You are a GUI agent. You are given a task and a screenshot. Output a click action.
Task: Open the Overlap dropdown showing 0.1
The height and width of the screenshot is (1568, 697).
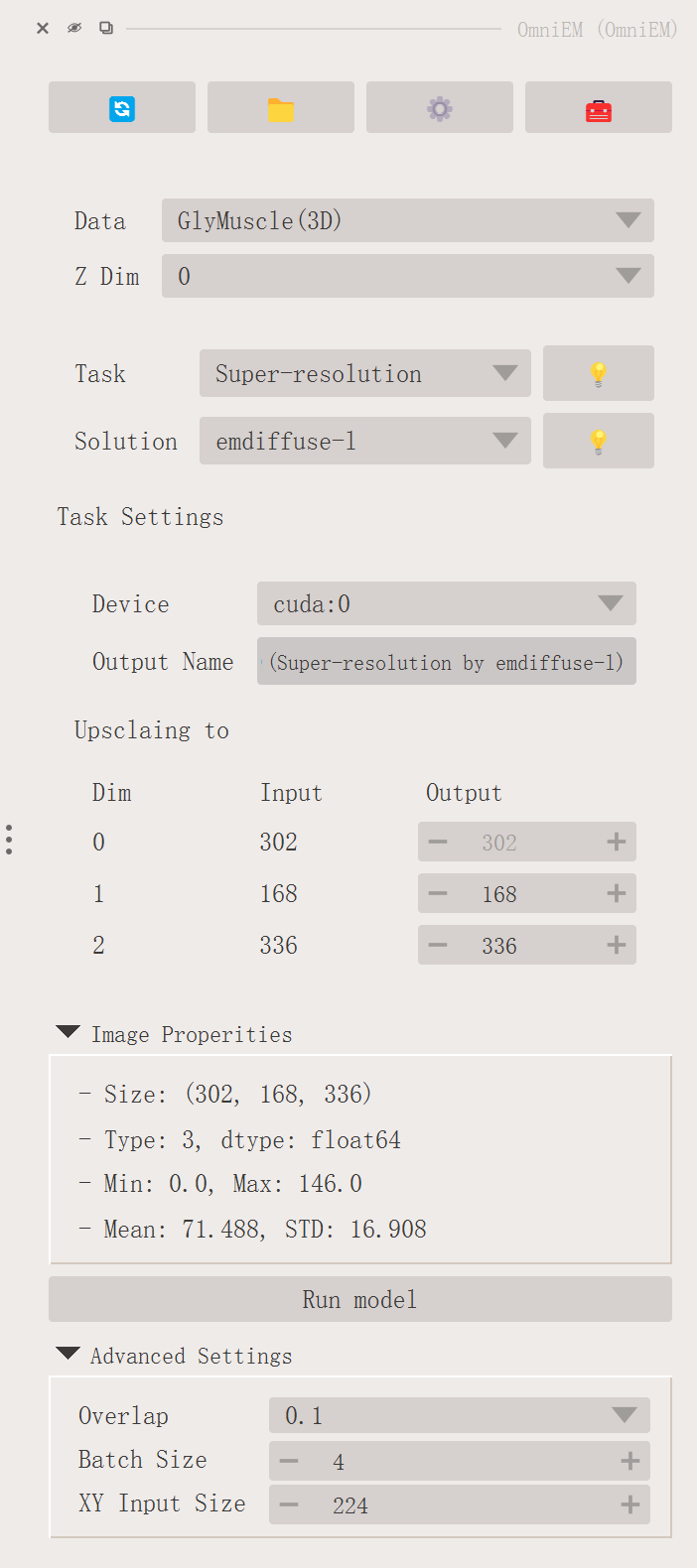[459, 1416]
